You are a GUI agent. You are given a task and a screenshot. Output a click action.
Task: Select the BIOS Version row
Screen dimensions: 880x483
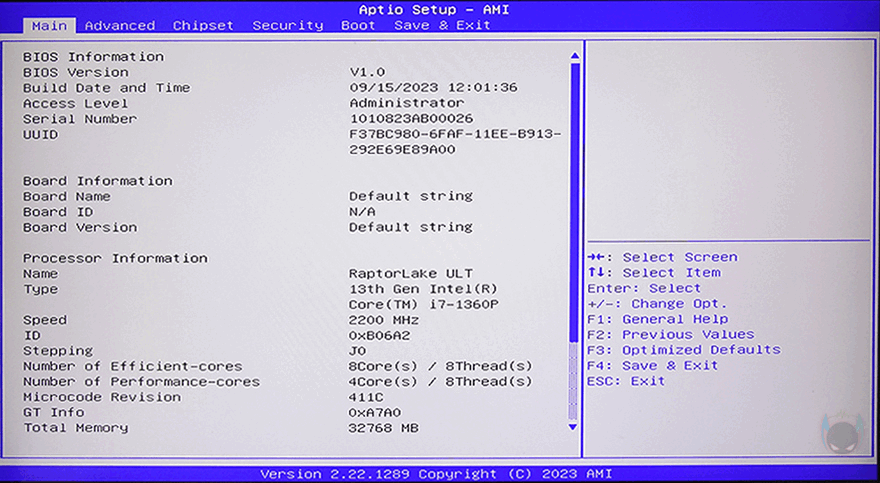point(76,72)
